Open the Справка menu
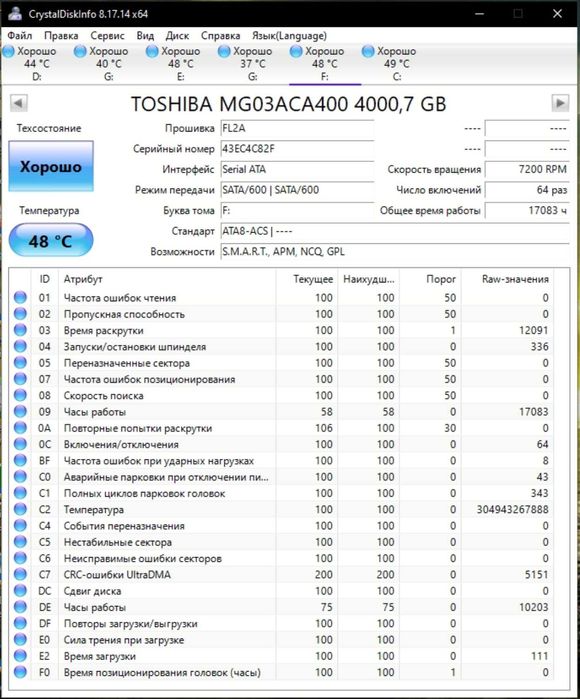 [x=220, y=36]
